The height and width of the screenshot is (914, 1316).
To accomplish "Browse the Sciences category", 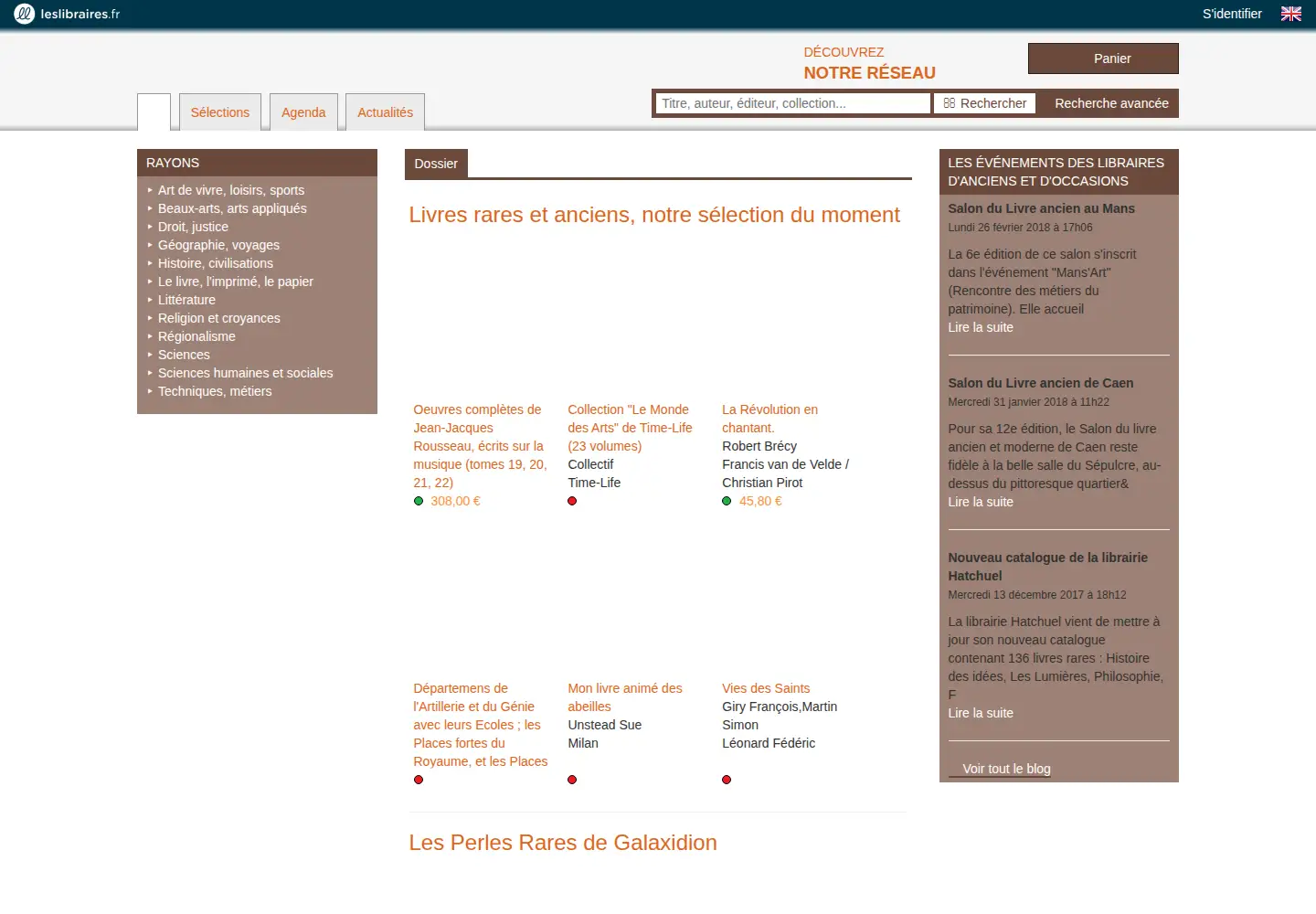I will tap(184, 355).
